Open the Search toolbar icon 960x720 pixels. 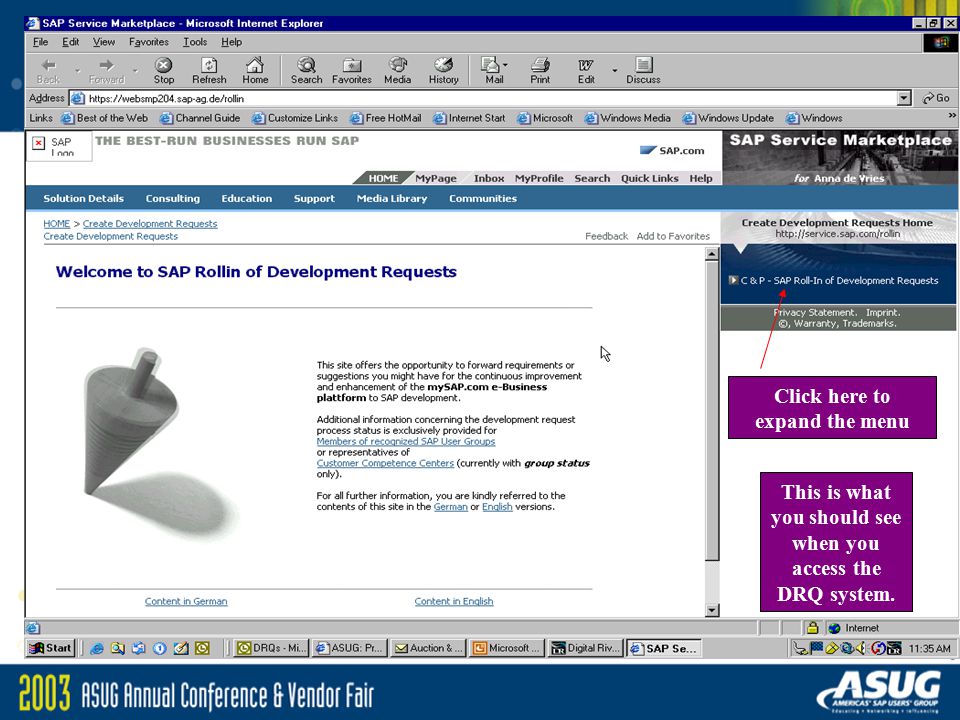(306, 70)
